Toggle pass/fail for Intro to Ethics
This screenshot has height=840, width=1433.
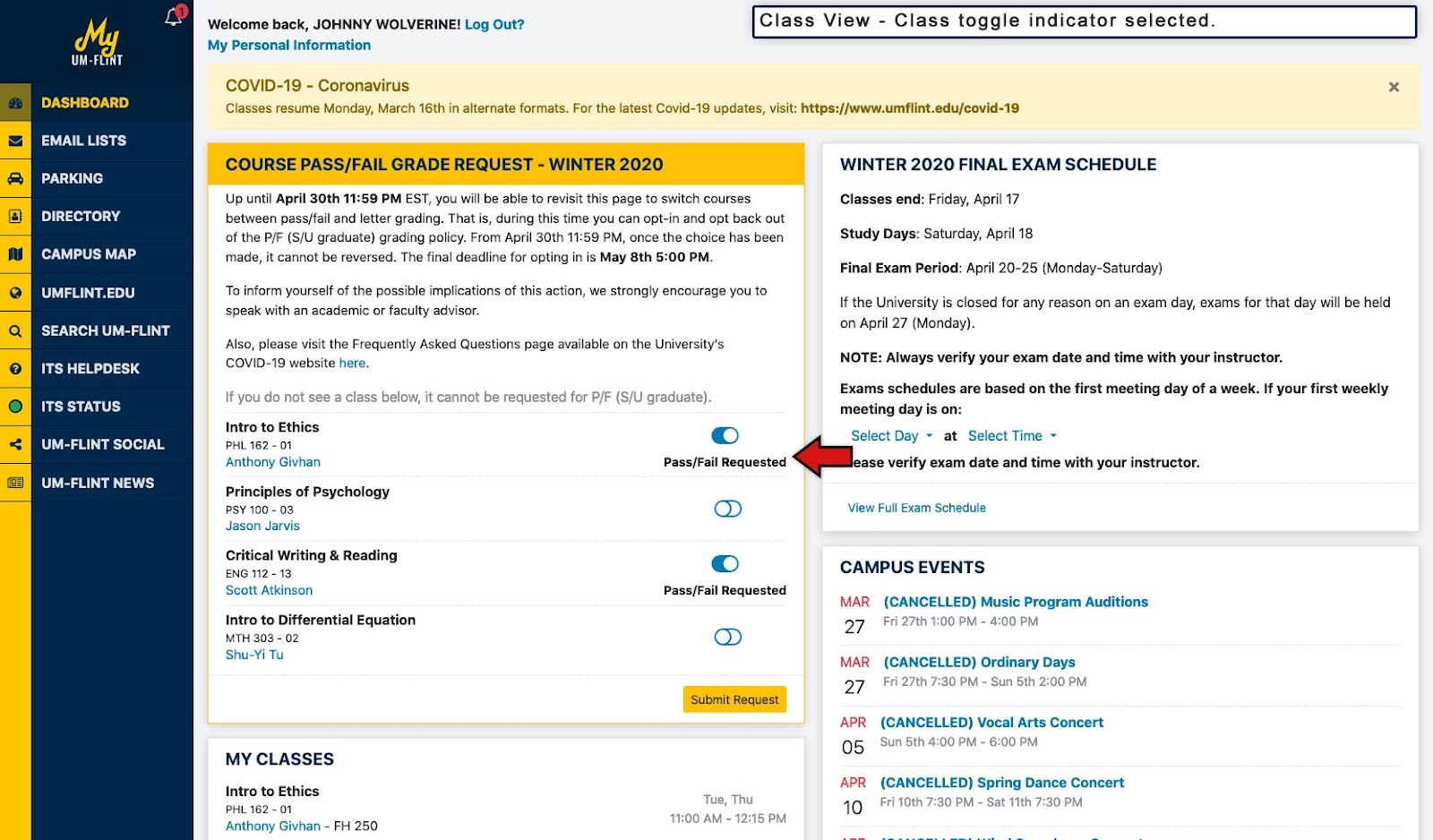click(x=725, y=435)
